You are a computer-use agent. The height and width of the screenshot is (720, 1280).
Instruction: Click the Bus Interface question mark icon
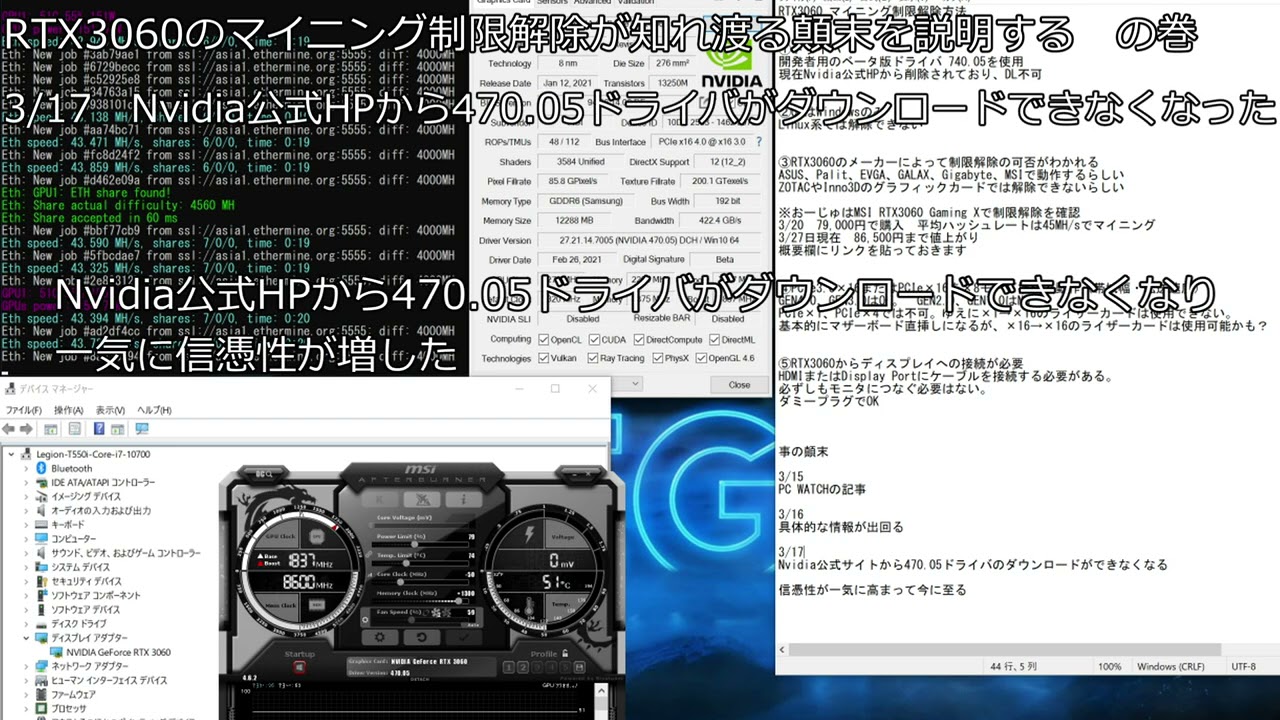(757, 142)
